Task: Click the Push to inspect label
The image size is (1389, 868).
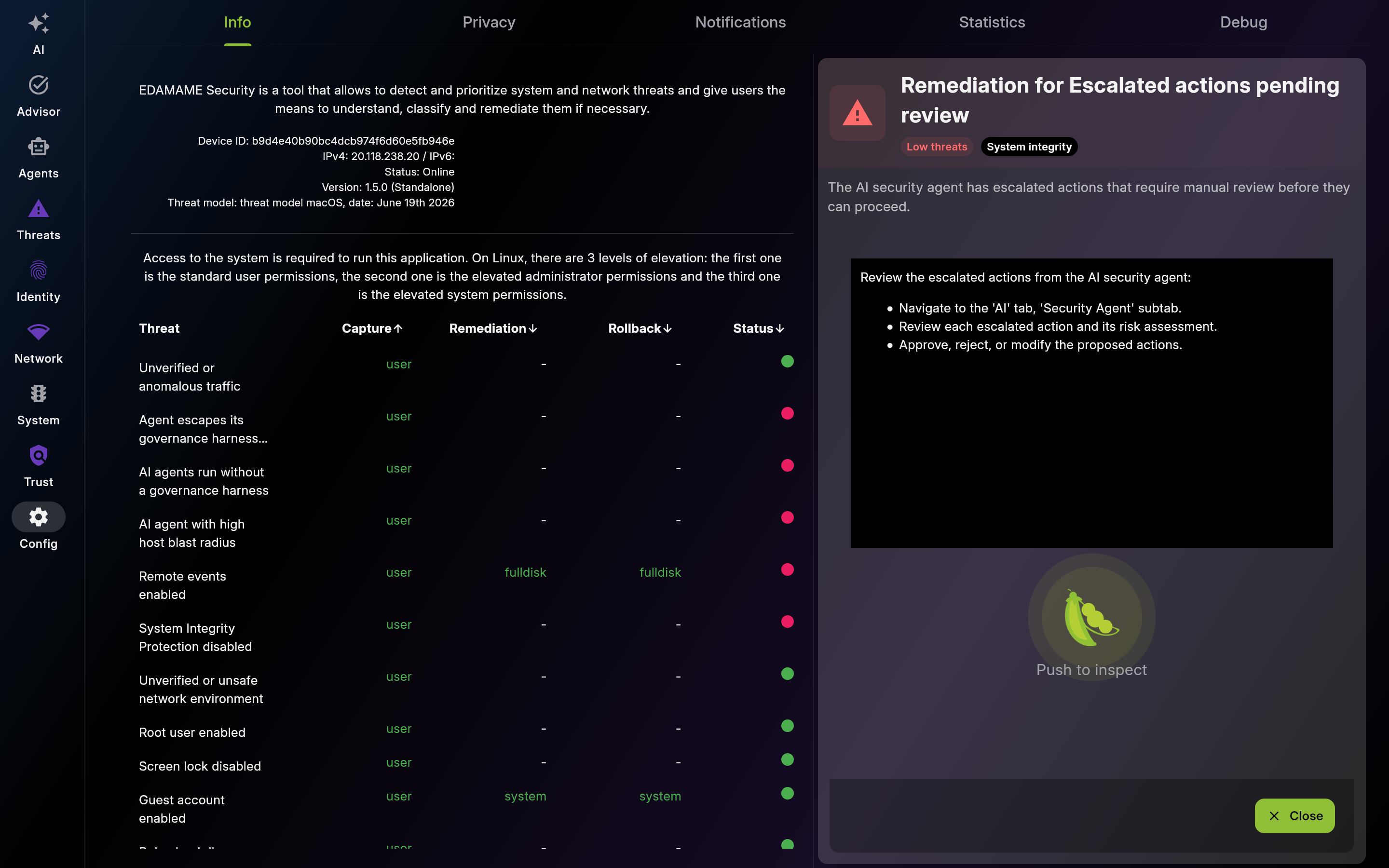Action: click(1091, 670)
